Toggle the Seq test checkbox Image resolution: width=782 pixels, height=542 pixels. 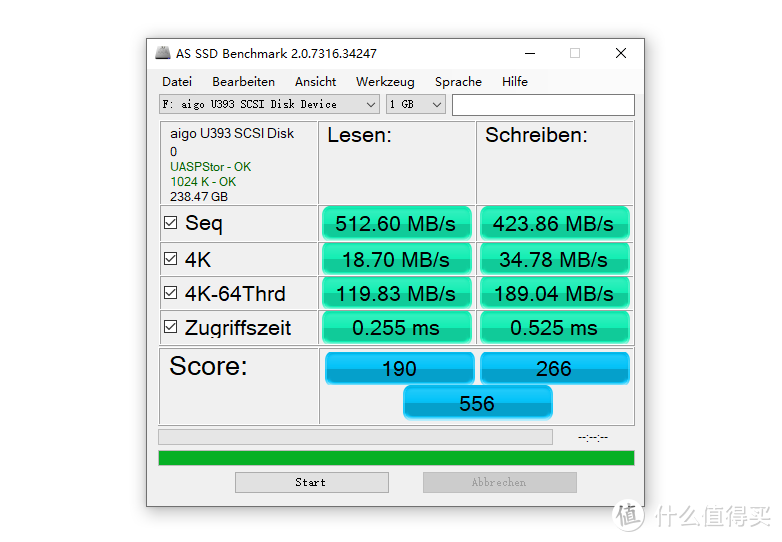(171, 223)
